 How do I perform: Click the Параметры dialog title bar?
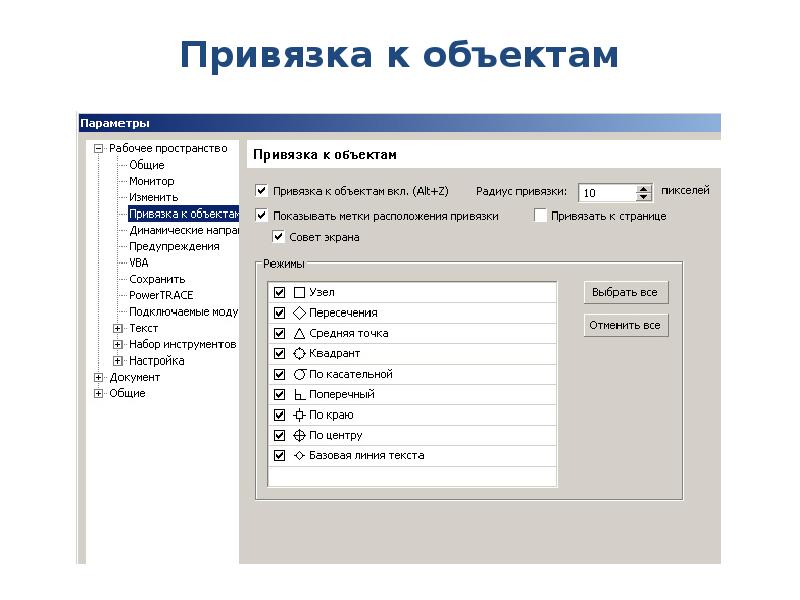(x=399, y=123)
